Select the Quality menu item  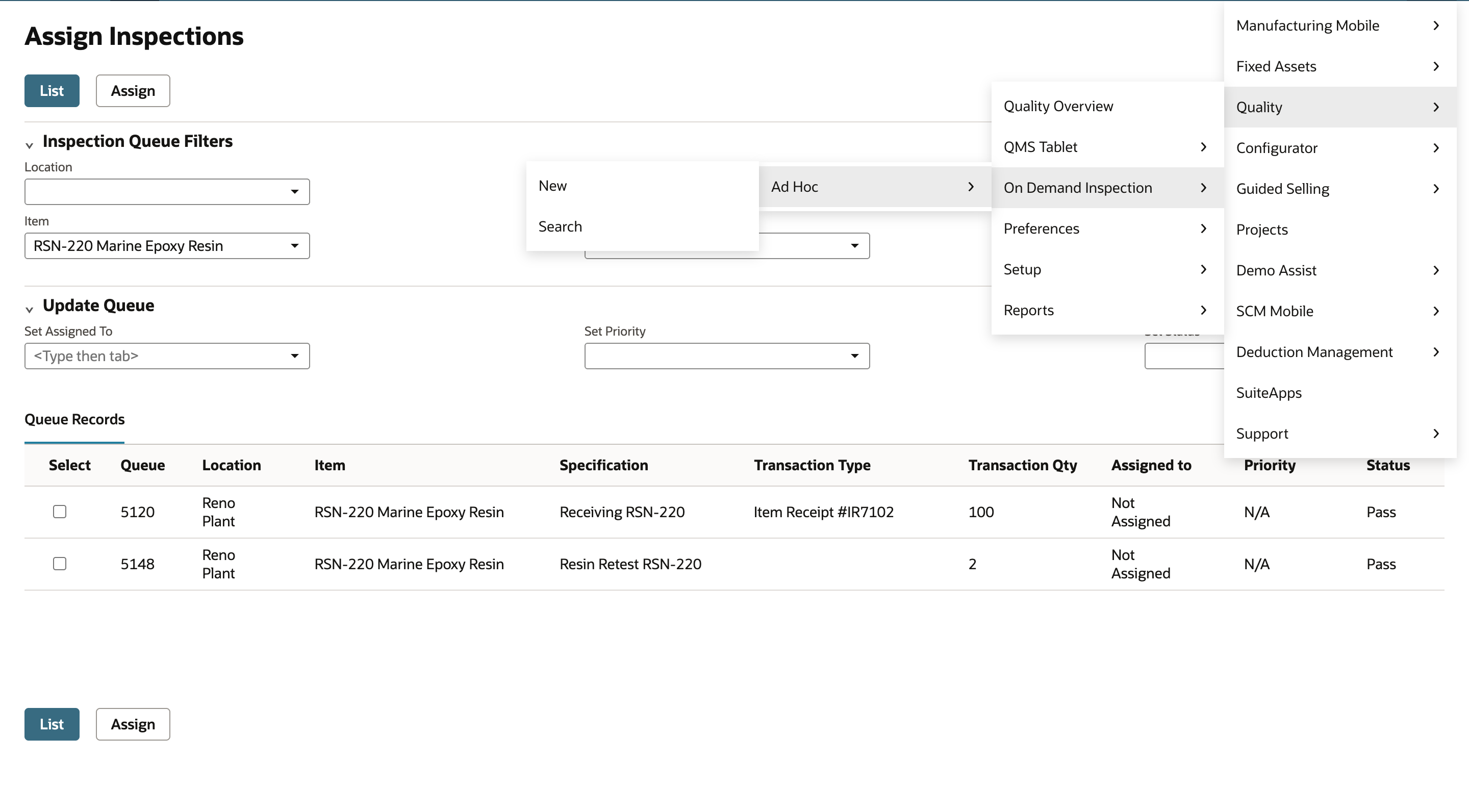(x=1340, y=107)
